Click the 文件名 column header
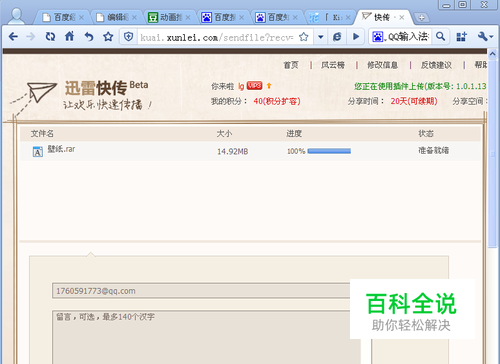Image resolution: width=500 pixels, height=364 pixels. [x=42, y=134]
